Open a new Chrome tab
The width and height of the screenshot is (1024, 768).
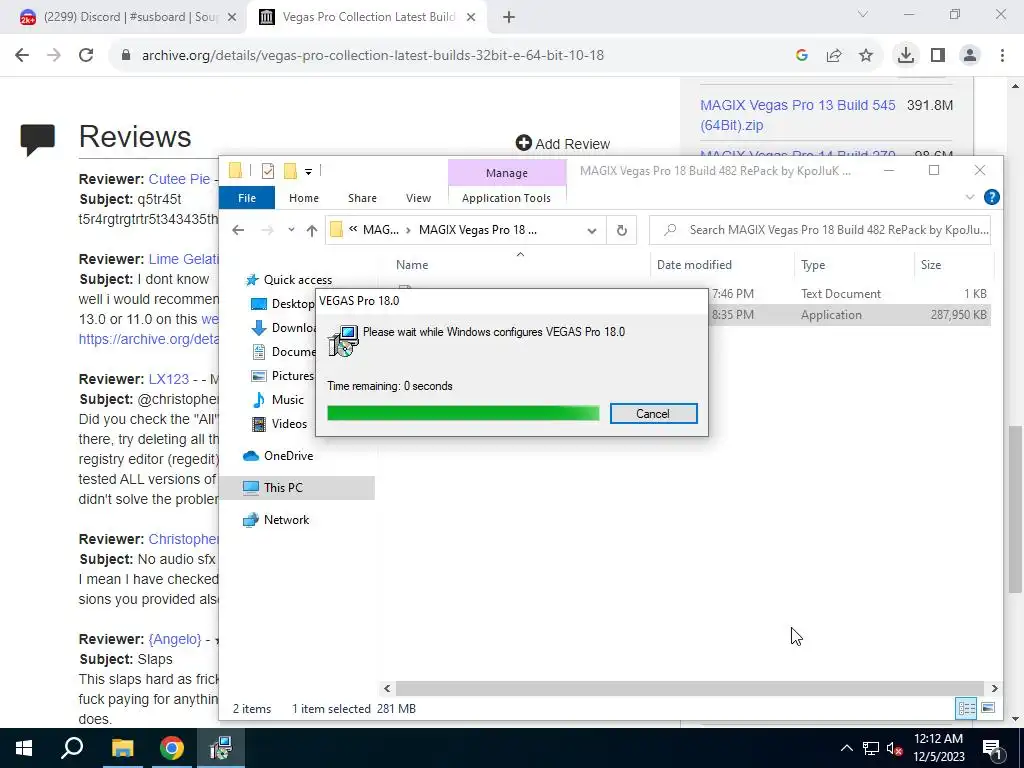[509, 18]
